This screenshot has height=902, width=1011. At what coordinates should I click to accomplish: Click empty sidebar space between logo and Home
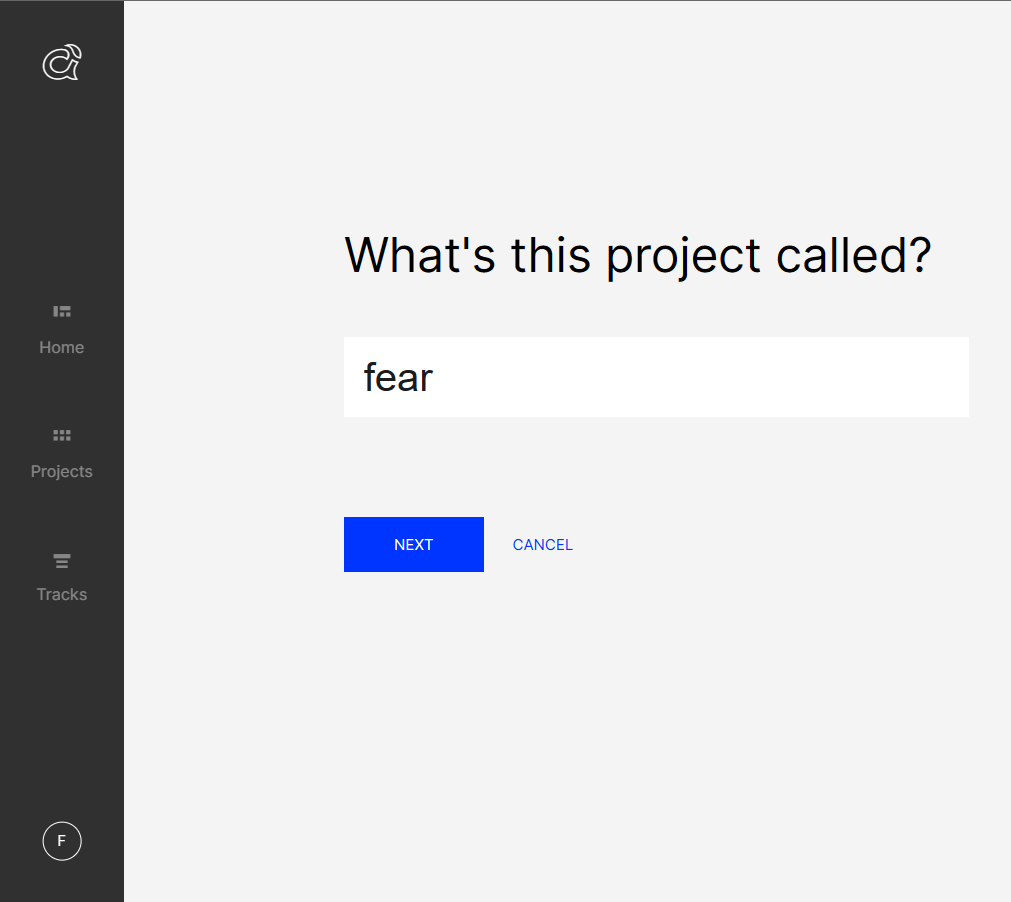[x=62, y=190]
